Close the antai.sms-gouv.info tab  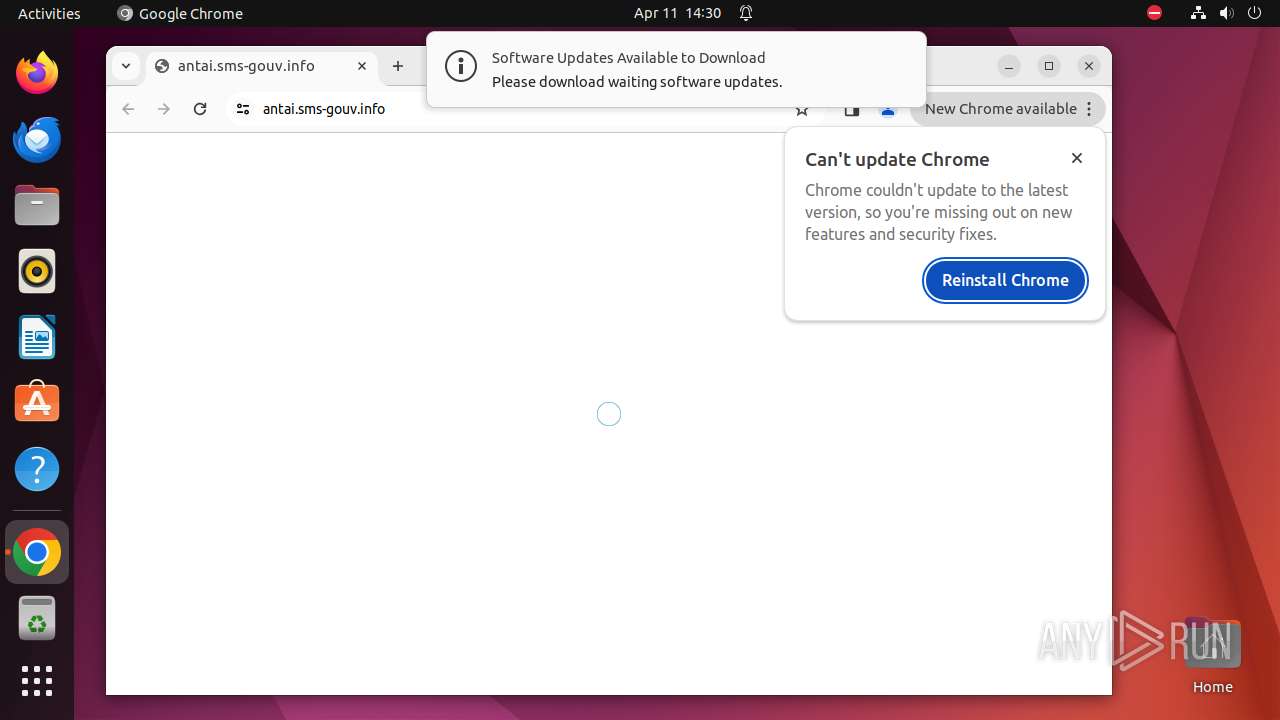pyautogui.click(x=362, y=66)
